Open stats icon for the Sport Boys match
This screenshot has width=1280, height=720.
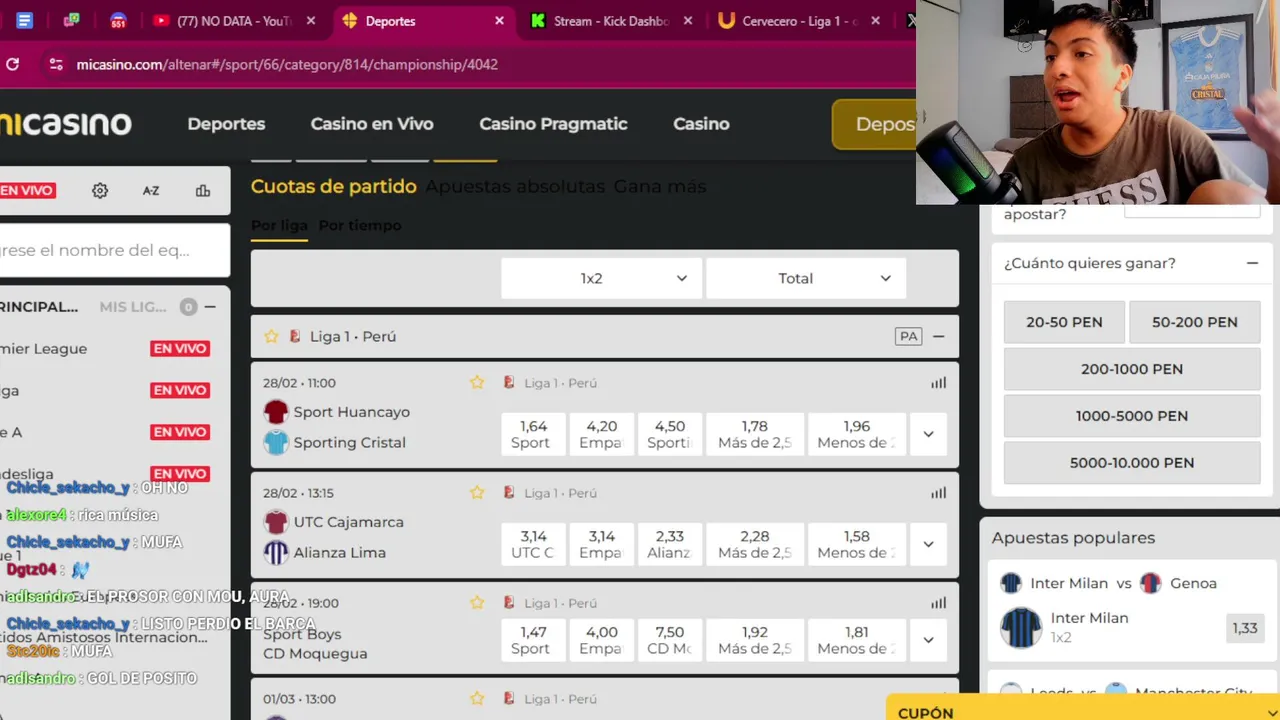click(938, 602)
